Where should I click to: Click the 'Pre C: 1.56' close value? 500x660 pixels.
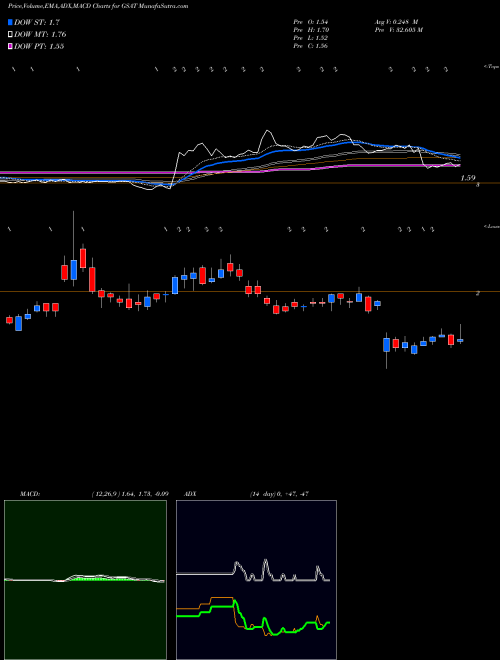click(311, 46)
